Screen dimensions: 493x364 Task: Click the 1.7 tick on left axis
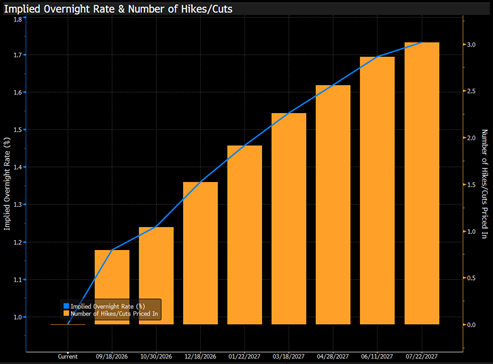[18, 55]
